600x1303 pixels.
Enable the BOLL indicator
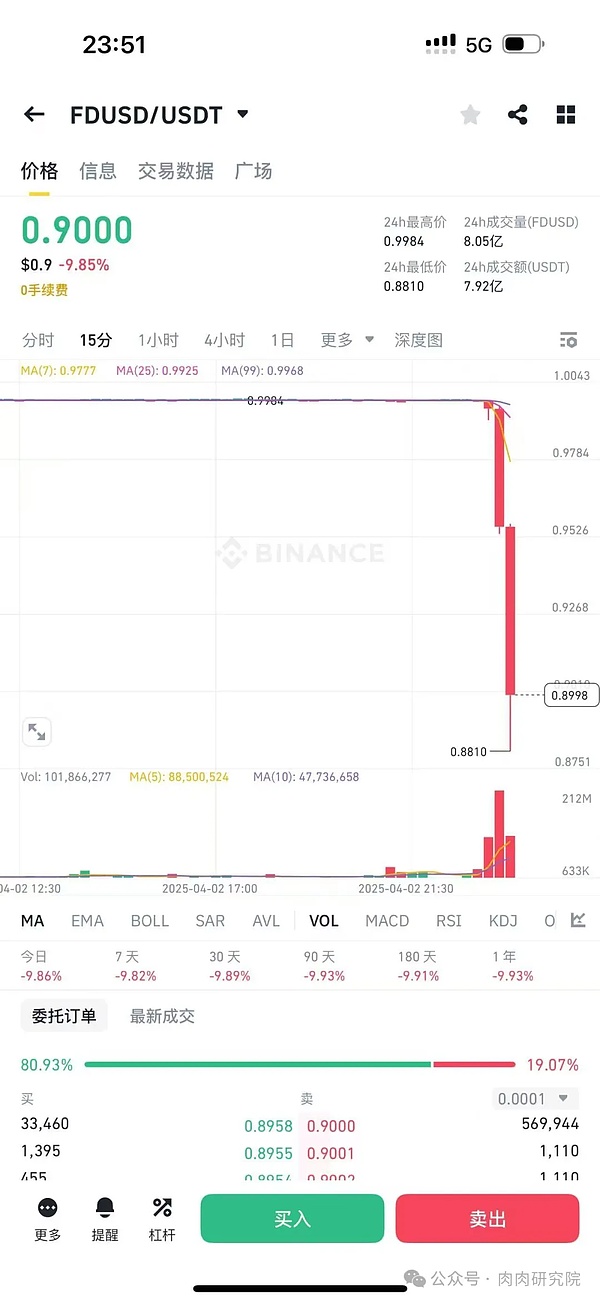[x=150, y=921]
